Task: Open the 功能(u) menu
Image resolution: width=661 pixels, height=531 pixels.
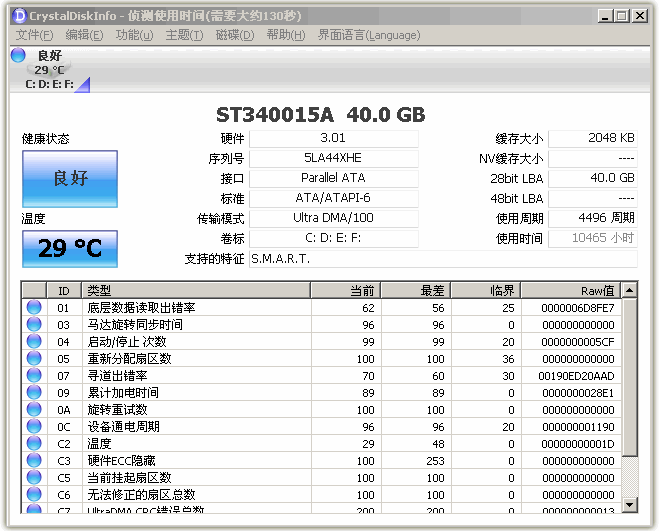Action: pyautogui.click(x=134, y=35)
